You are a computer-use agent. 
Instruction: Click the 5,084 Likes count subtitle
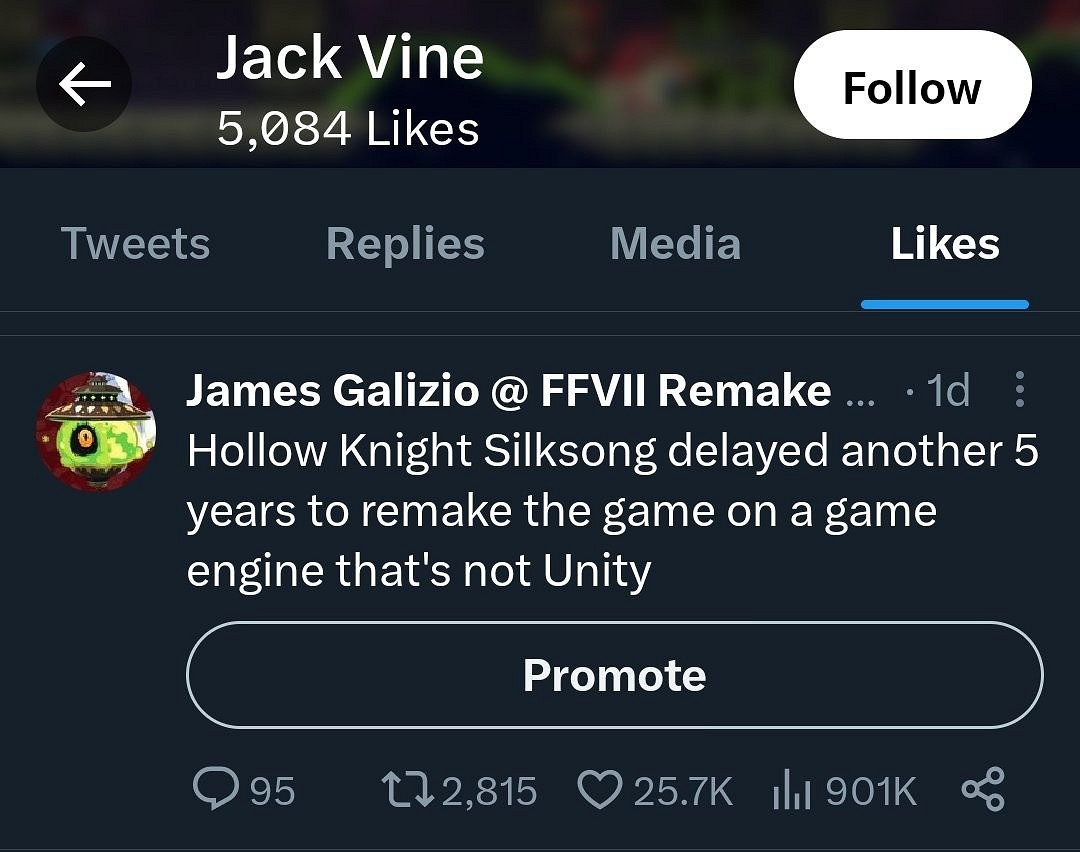(348, 129)
